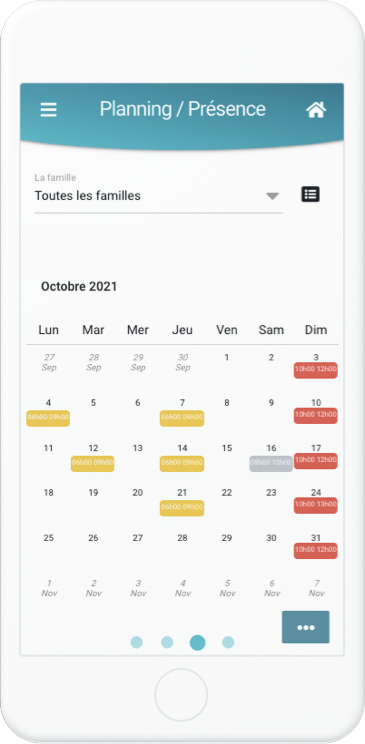The height and width of the screenshot is (744, 365).
Task: Open yellow event on Tuesday October 12
Action: point(93,464)
